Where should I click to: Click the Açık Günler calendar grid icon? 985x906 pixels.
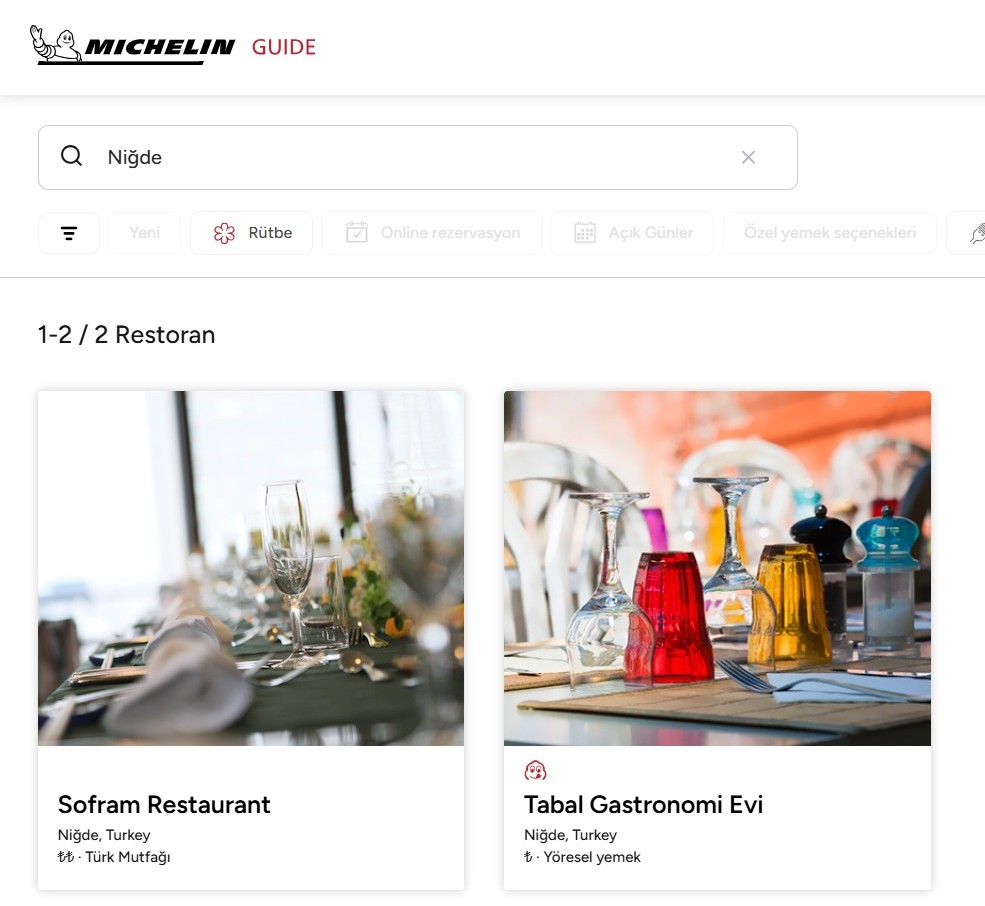(585, 232)
